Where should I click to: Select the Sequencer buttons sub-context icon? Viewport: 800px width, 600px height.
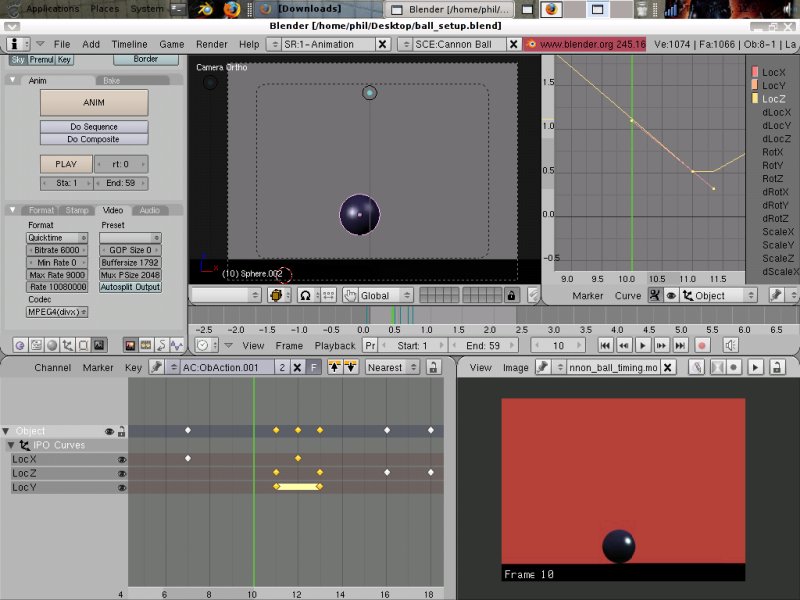click(x=146, y=345)
